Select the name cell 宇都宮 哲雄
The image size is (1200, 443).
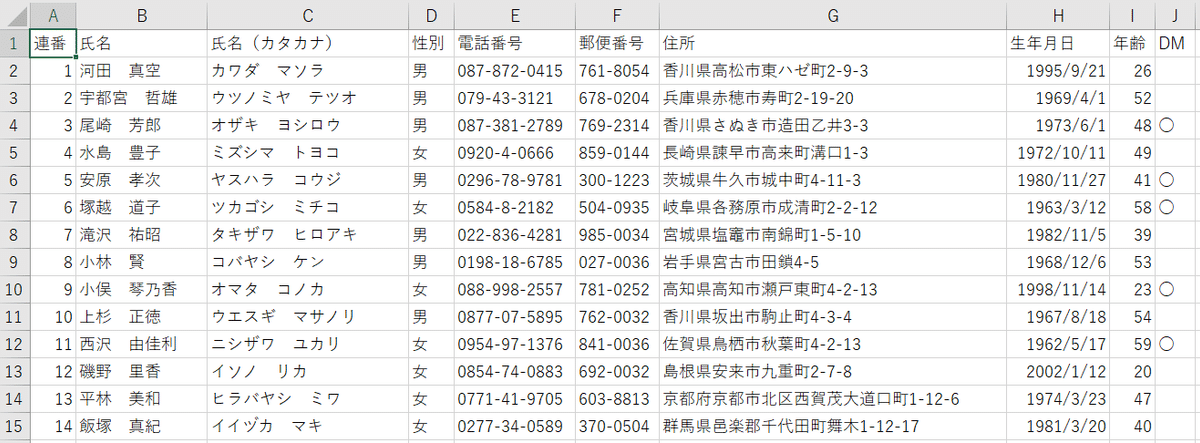(x=142, y=98)
